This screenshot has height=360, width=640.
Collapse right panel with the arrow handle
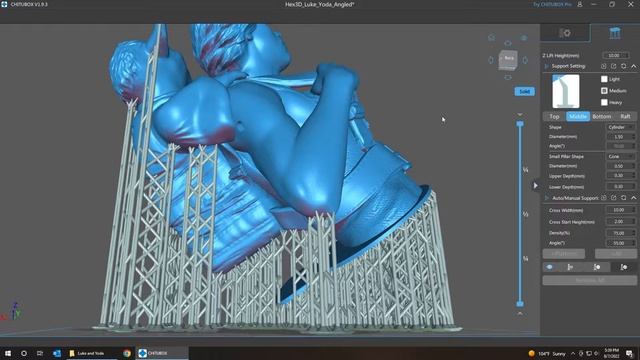click(x=536, y=186)
